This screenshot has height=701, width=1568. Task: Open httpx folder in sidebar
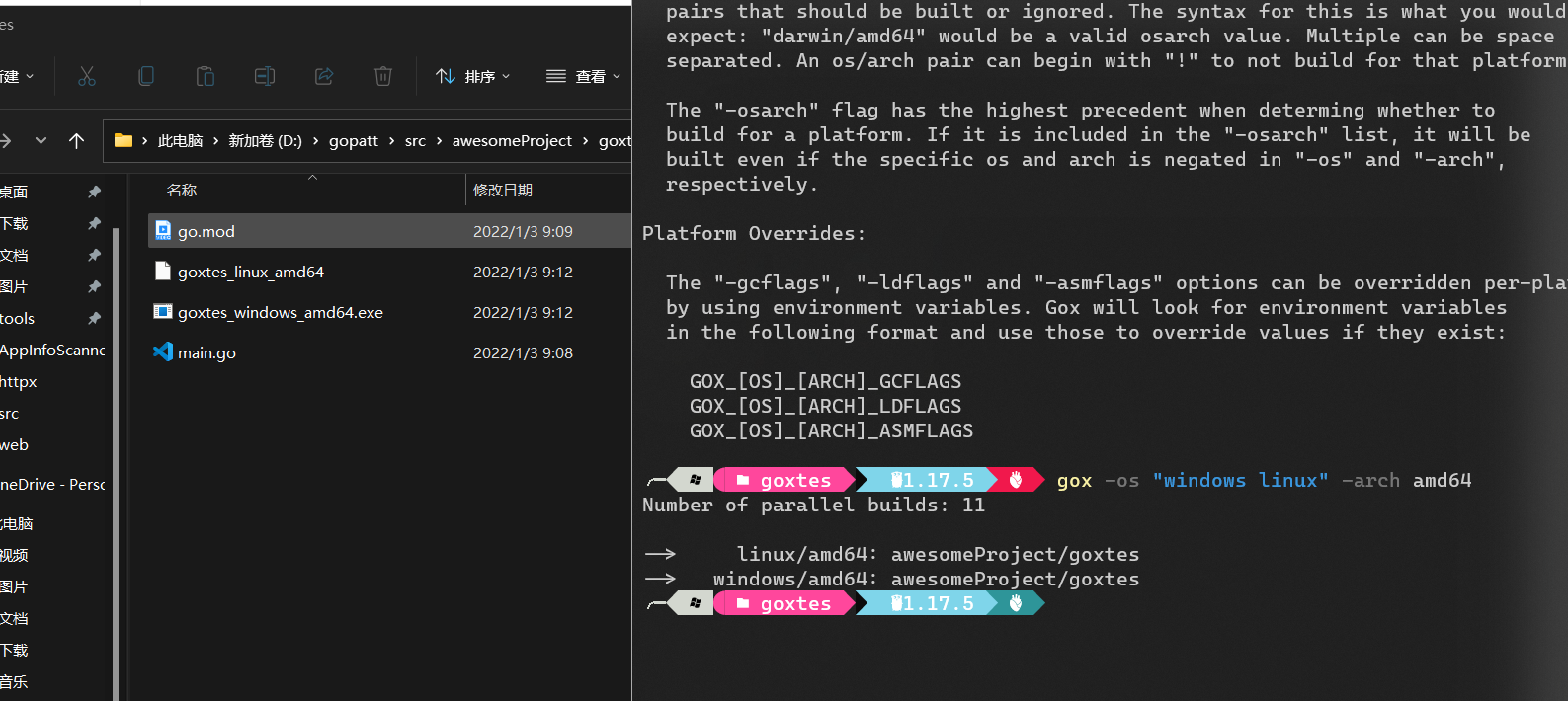click(x=19, y=381)
